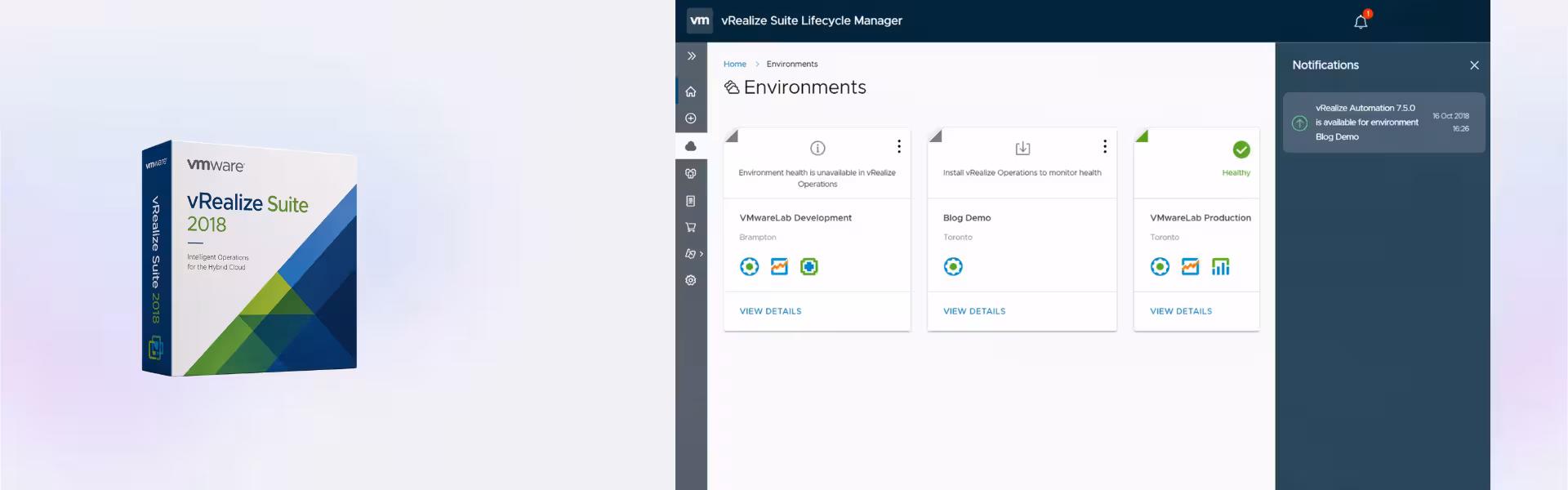Open the notifications bell icon
This screenshot has height=490, width=1568.
[1361, 21]
